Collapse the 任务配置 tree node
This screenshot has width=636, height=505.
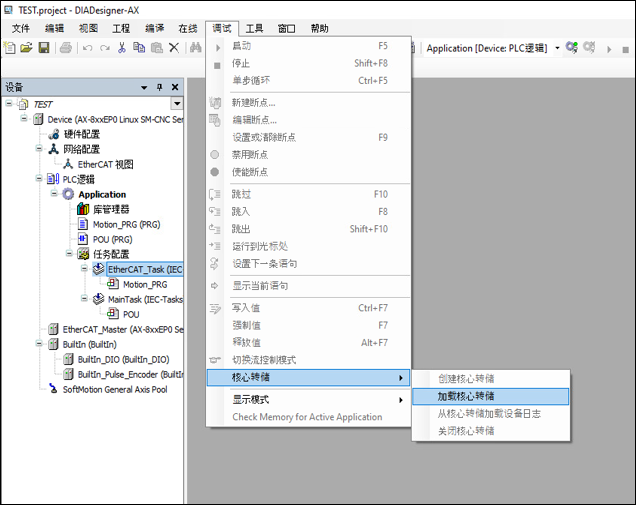(x=69, y=254)
